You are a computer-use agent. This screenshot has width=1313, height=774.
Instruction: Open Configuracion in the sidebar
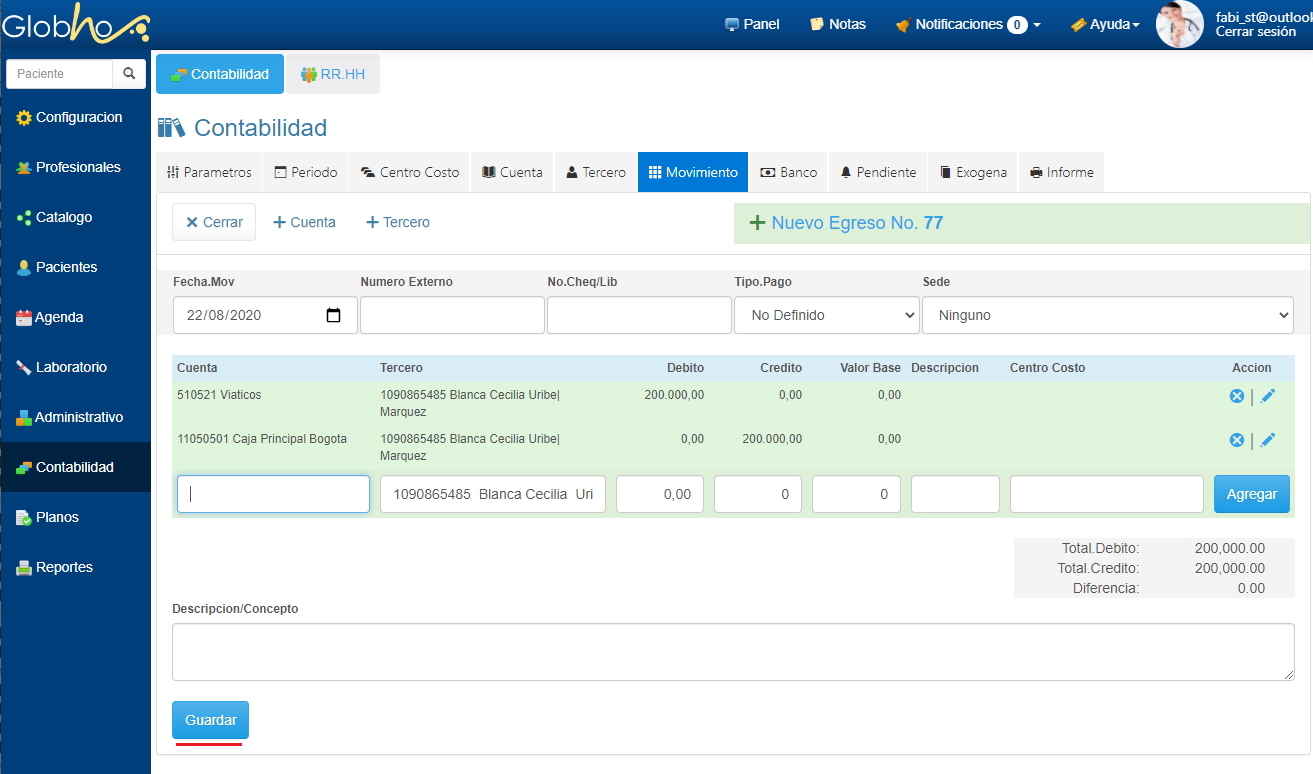click(x=78, y=117)
